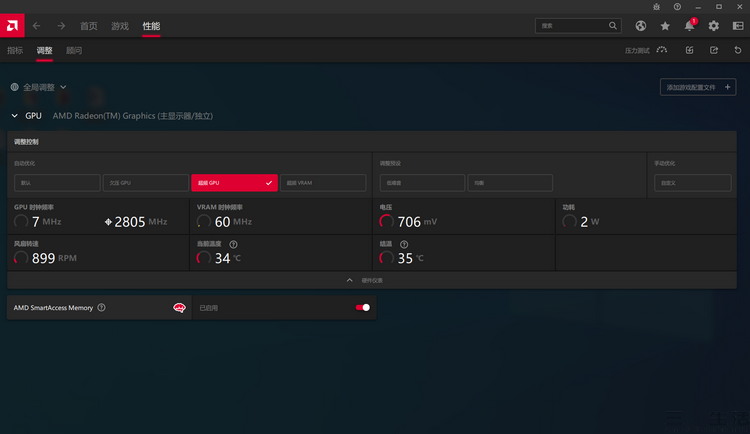Start the stress test gauge icon

tap(662, 50)
